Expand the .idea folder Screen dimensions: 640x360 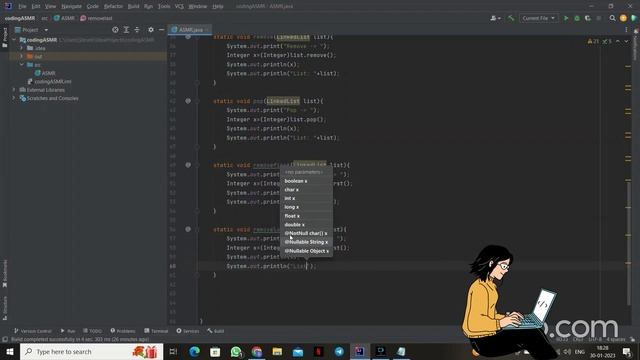(x=22, y=48)
